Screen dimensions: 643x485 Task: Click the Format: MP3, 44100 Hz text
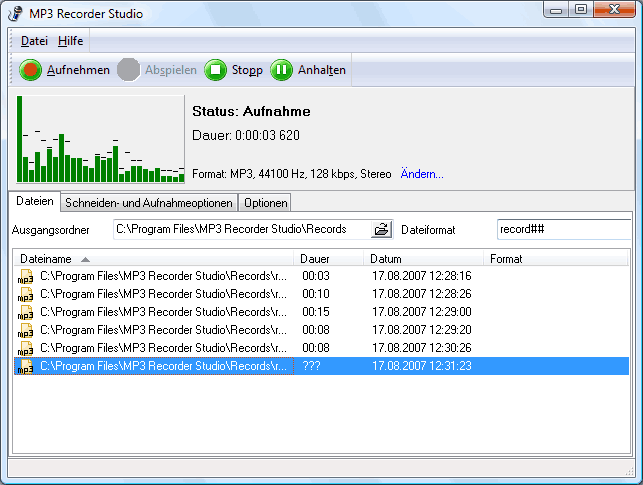(292, 174)
